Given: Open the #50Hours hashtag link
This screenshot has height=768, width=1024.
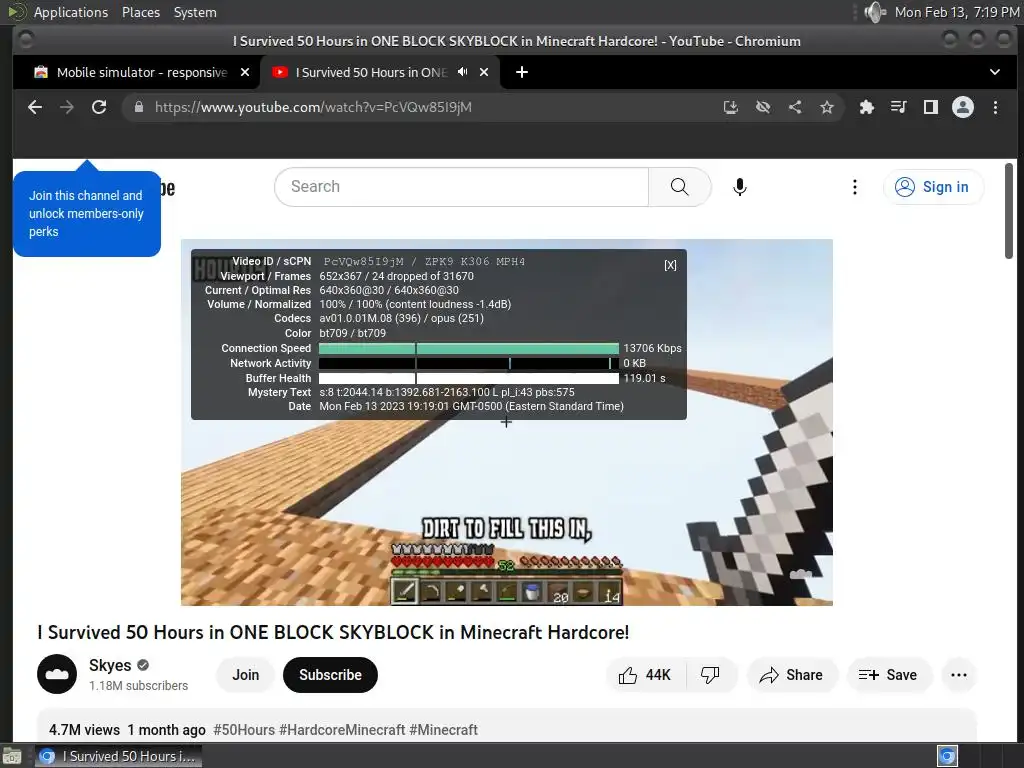Looking at the screenshot, I should (x=244, y=729).
